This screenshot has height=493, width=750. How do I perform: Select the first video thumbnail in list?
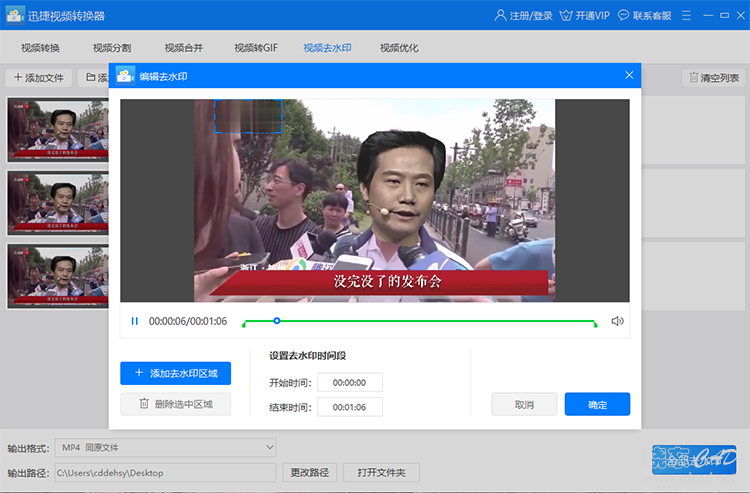click(58, 130)
